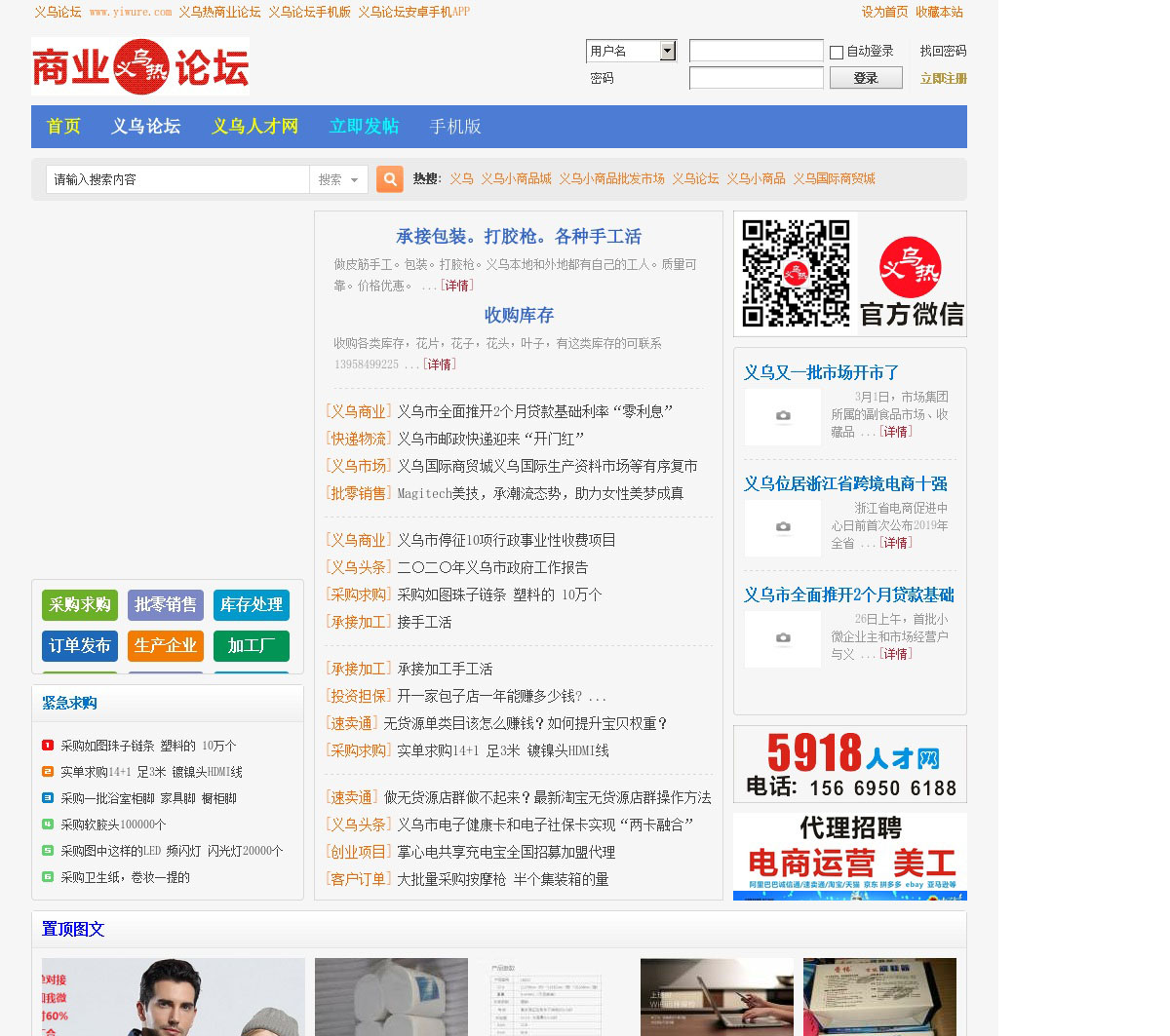Click the camera placeholder beside 义乌又一批市场开市了
Screen dimensions: 1170x1036
click(x=783, y=417)
